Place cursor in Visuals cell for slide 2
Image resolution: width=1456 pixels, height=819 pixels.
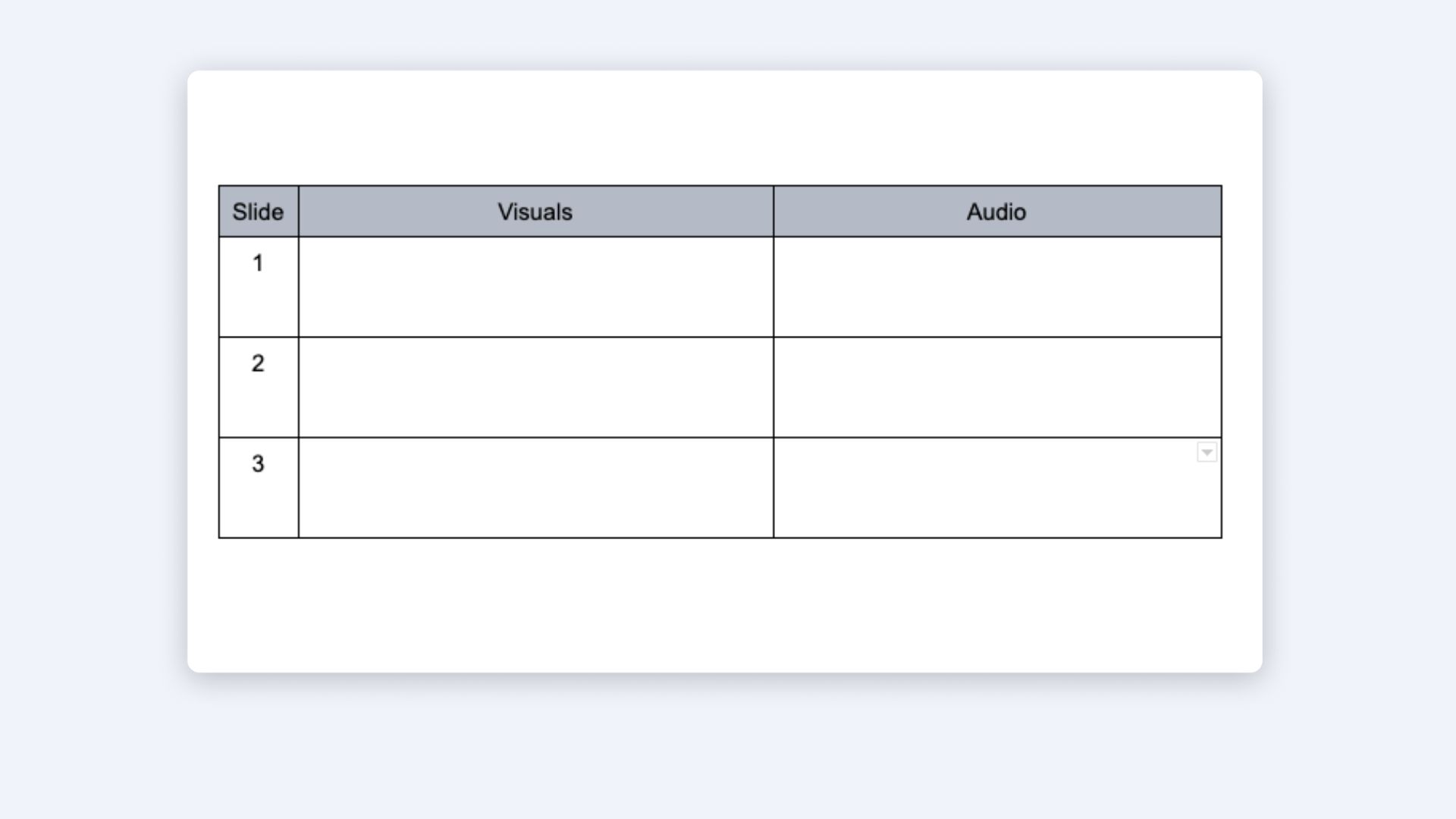pos(535,387)
